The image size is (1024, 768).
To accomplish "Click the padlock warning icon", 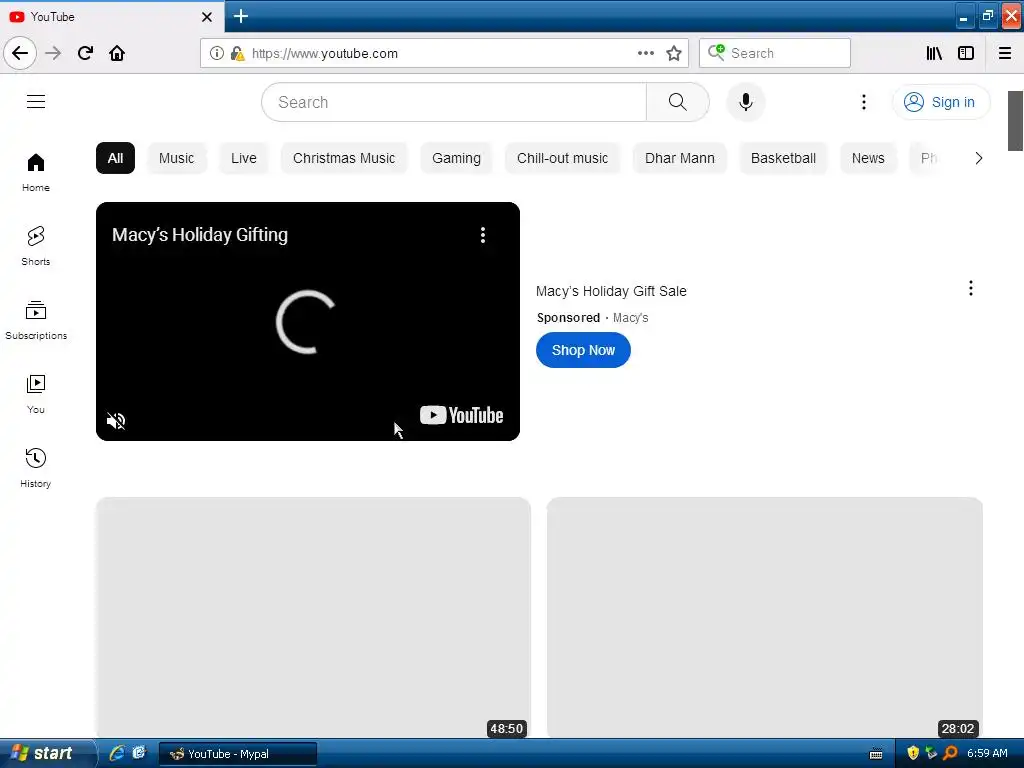I will click(237, 53).
